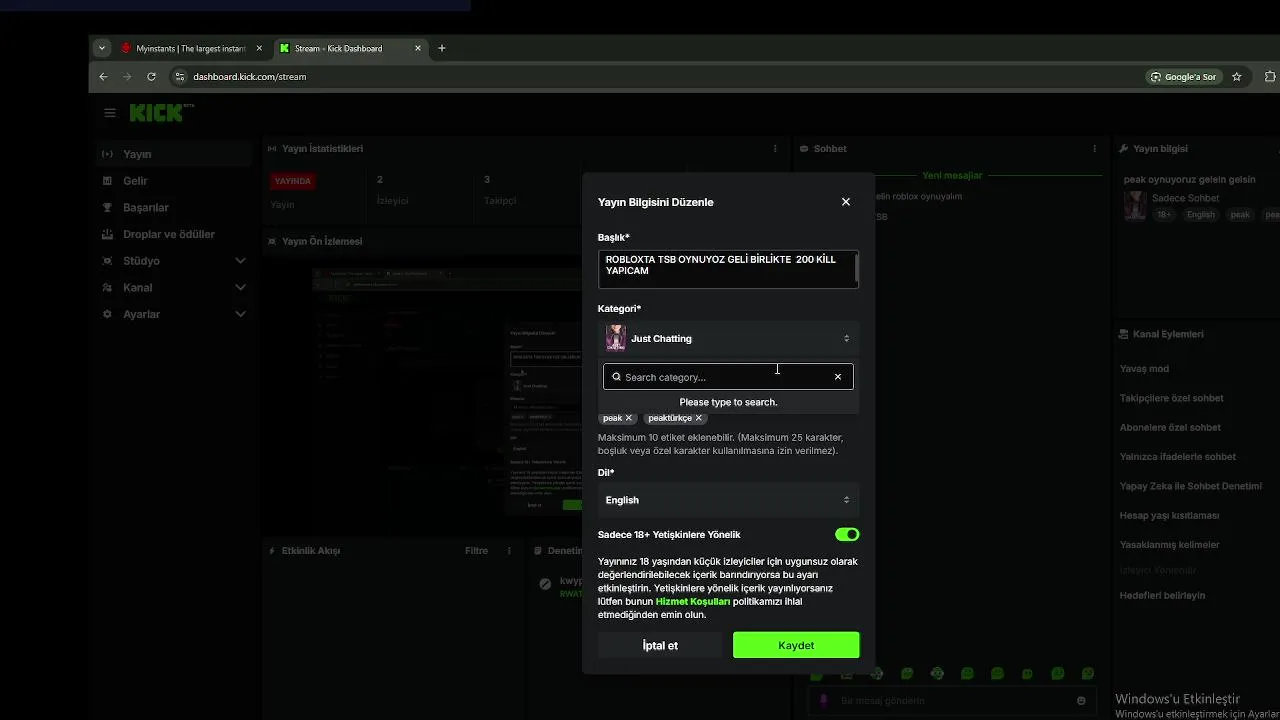1280x720 pixels.
Task: Remove the peaktürkçe tag
Action: coord(699,418)
